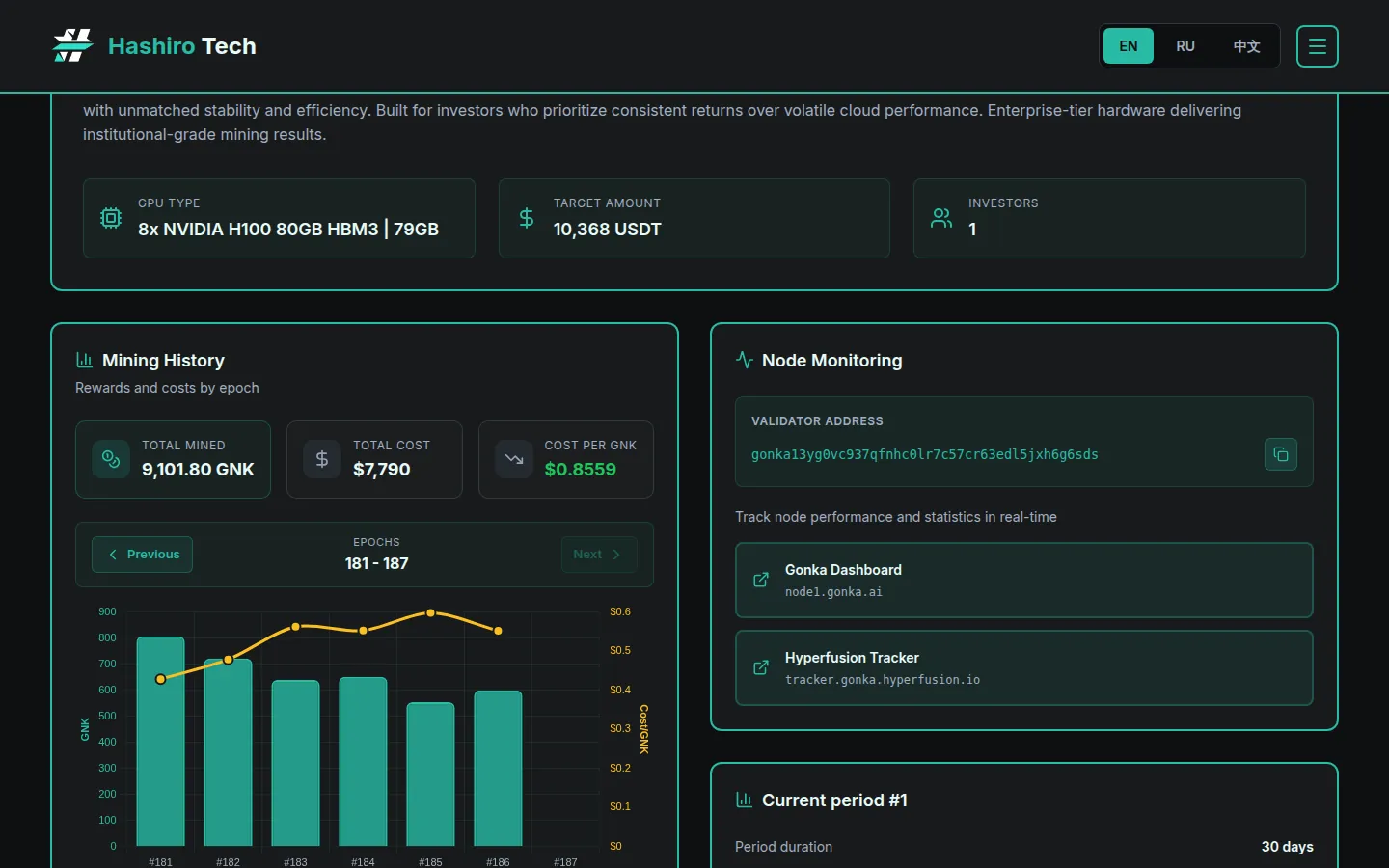The image size is (1389, 868).
Task: Click the 9,101.80 GNK total mined value
Action: (198, 470)
